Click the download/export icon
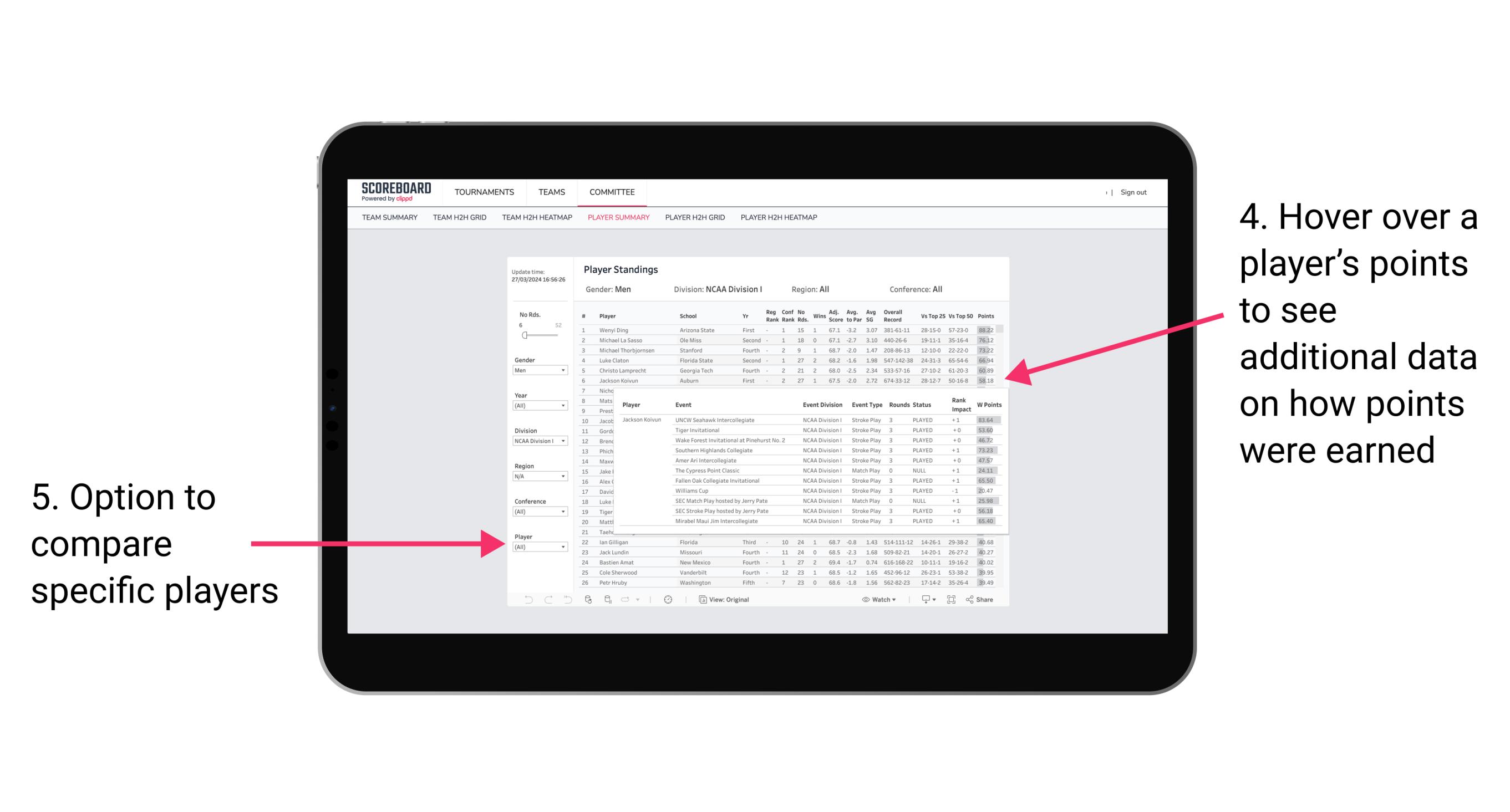1510x812 pixels. [921, 599]
